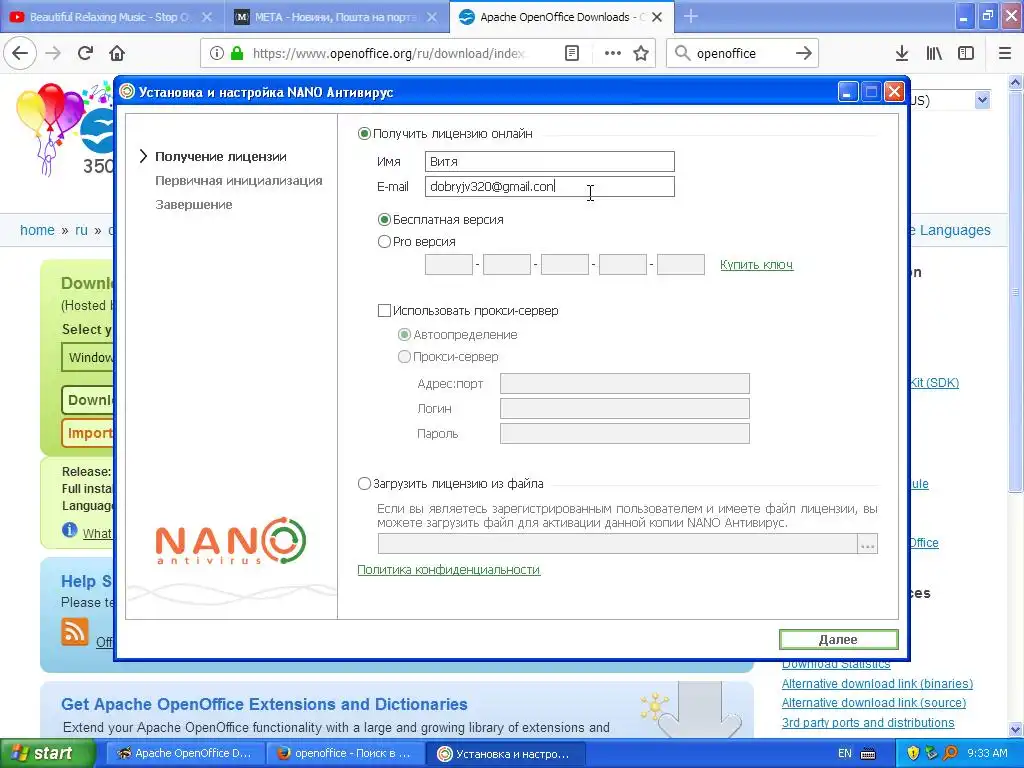Open the keyboard icon in taskbar tray
1024x768 pixels.
click(868, 754)
